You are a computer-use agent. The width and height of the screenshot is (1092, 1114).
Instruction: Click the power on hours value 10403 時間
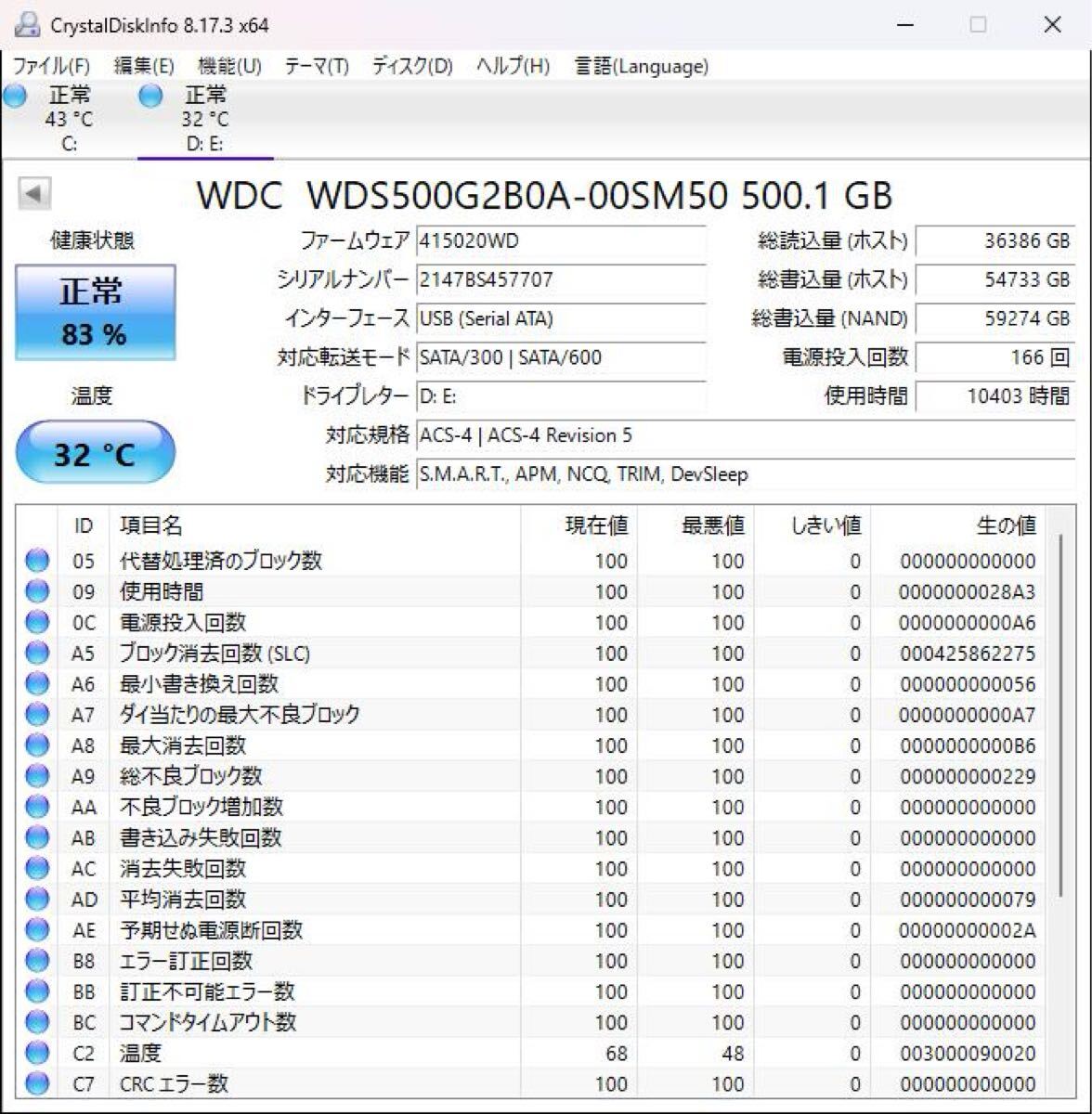click(996, 396)
